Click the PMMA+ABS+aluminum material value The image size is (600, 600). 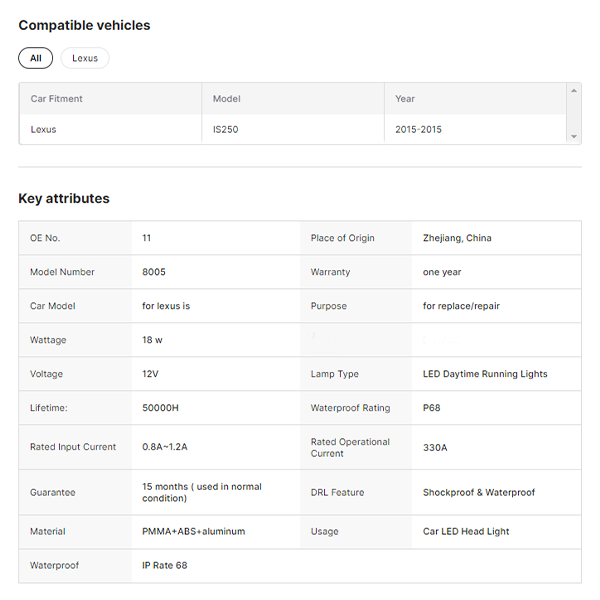tap(193, 531)
